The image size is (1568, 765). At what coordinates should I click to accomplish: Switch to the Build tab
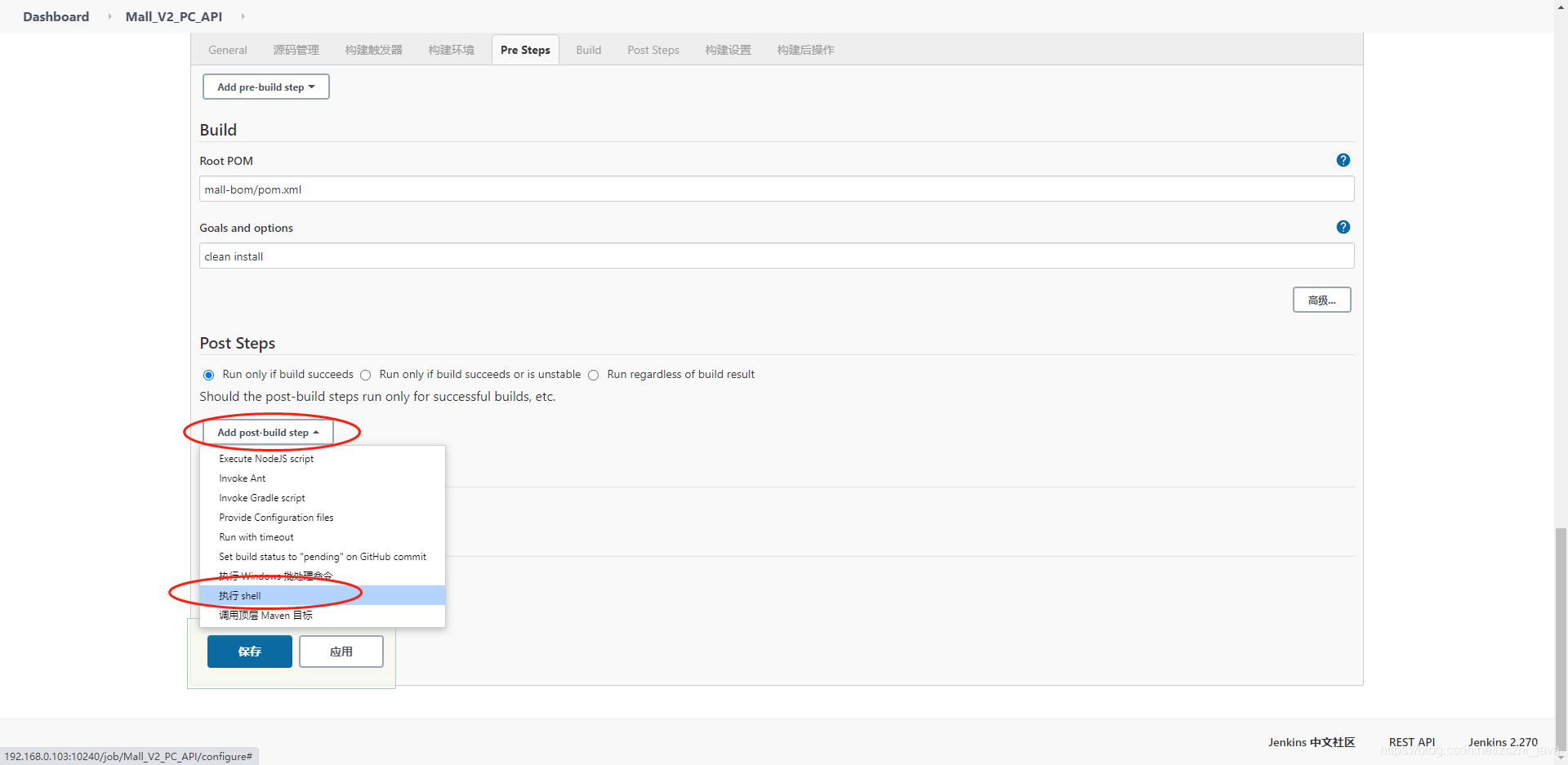click(x=589, y=50)
